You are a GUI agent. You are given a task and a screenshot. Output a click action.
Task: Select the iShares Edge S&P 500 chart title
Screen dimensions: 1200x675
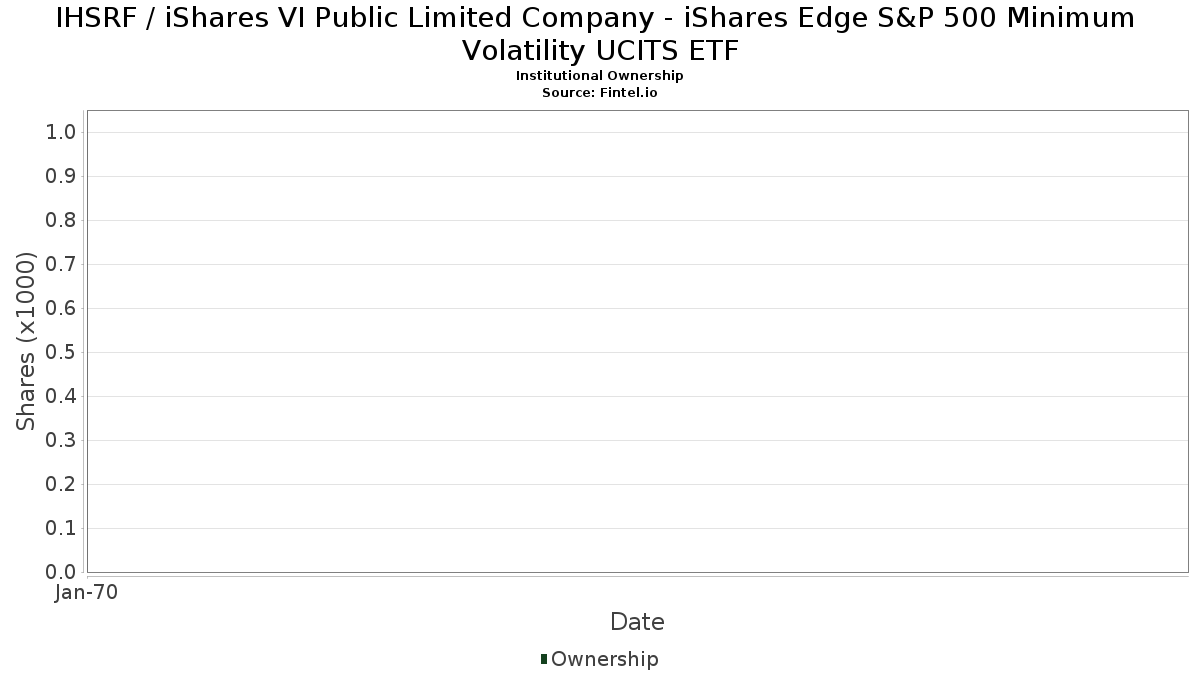(599, 33)
